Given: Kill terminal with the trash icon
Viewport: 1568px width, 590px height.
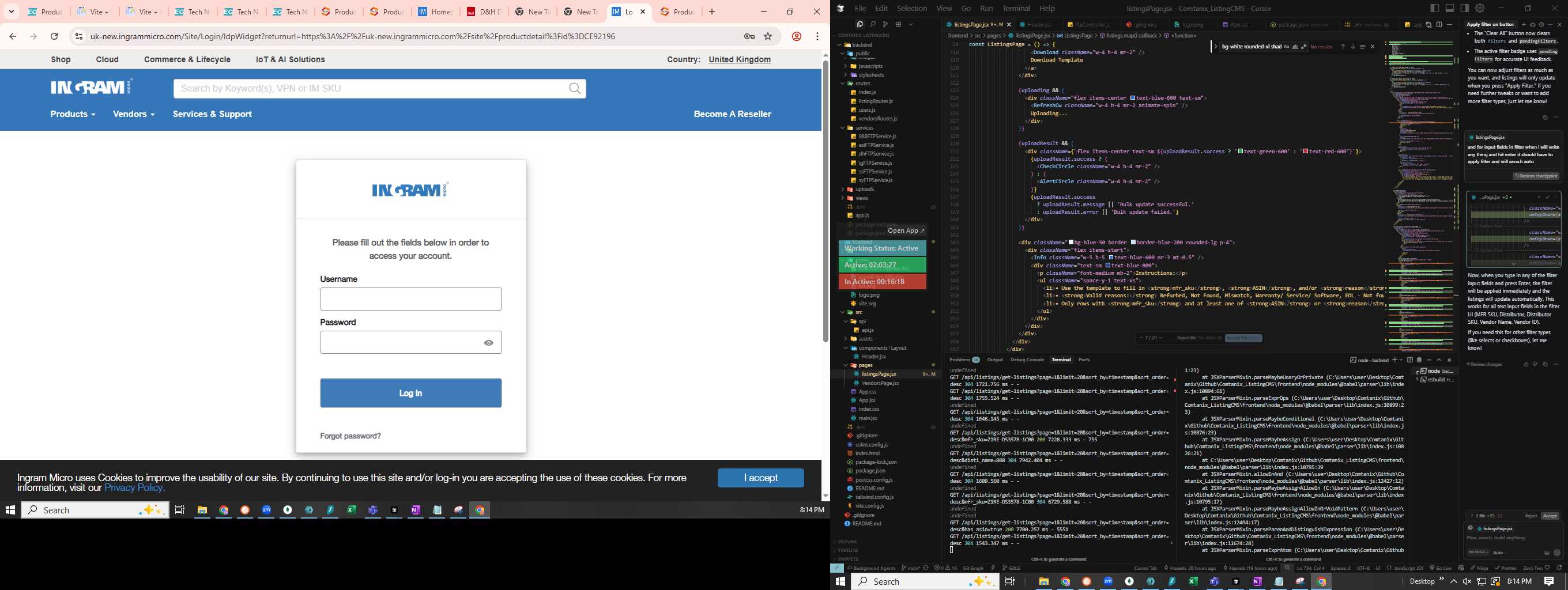Looking at the screenshot, I should pos(1419,360).
